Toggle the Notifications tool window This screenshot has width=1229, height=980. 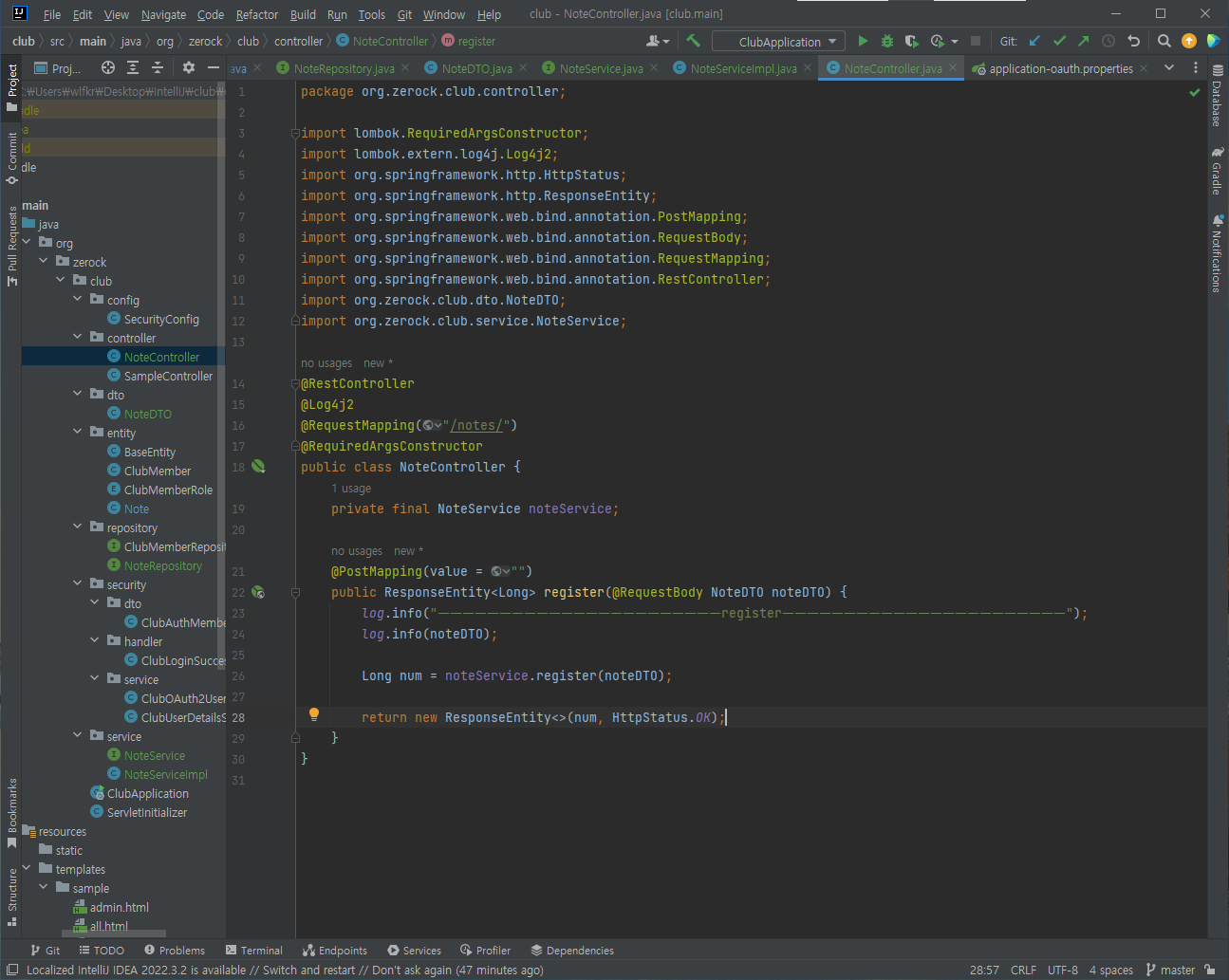tap(1218, 253)
